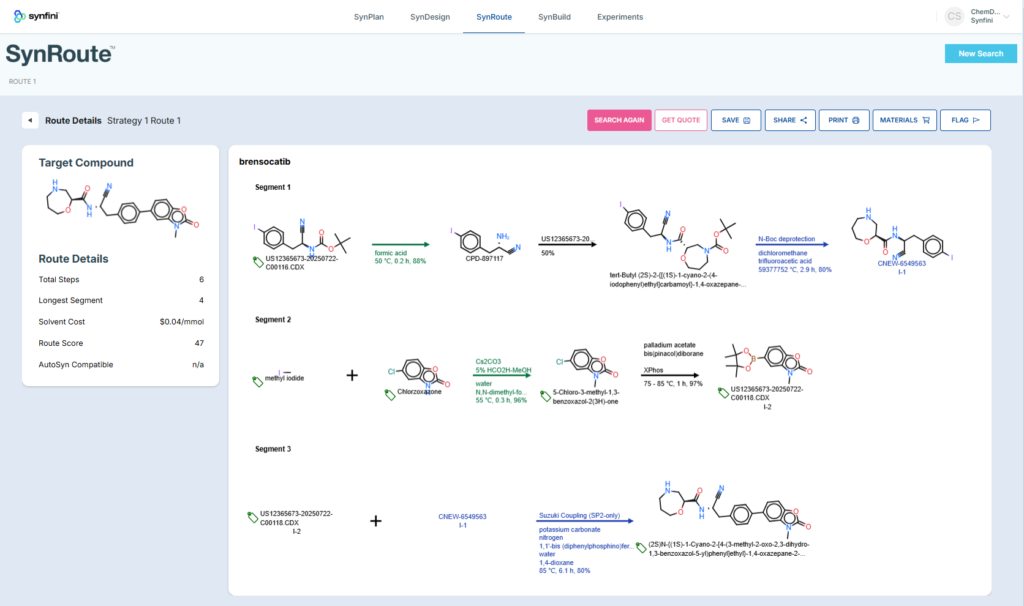Save the route with SAVE button
Screen dimensions: 1024x606
(736, 120)
